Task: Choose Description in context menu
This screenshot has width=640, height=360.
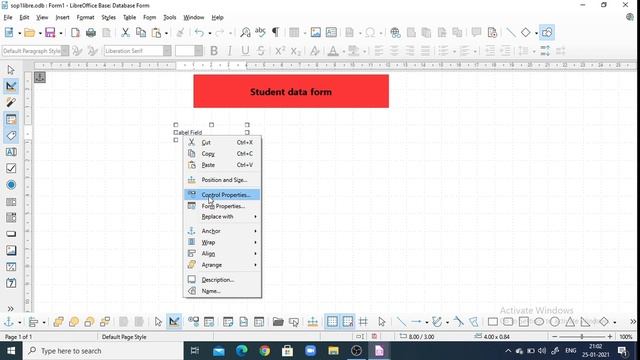Action: point(222,280)
